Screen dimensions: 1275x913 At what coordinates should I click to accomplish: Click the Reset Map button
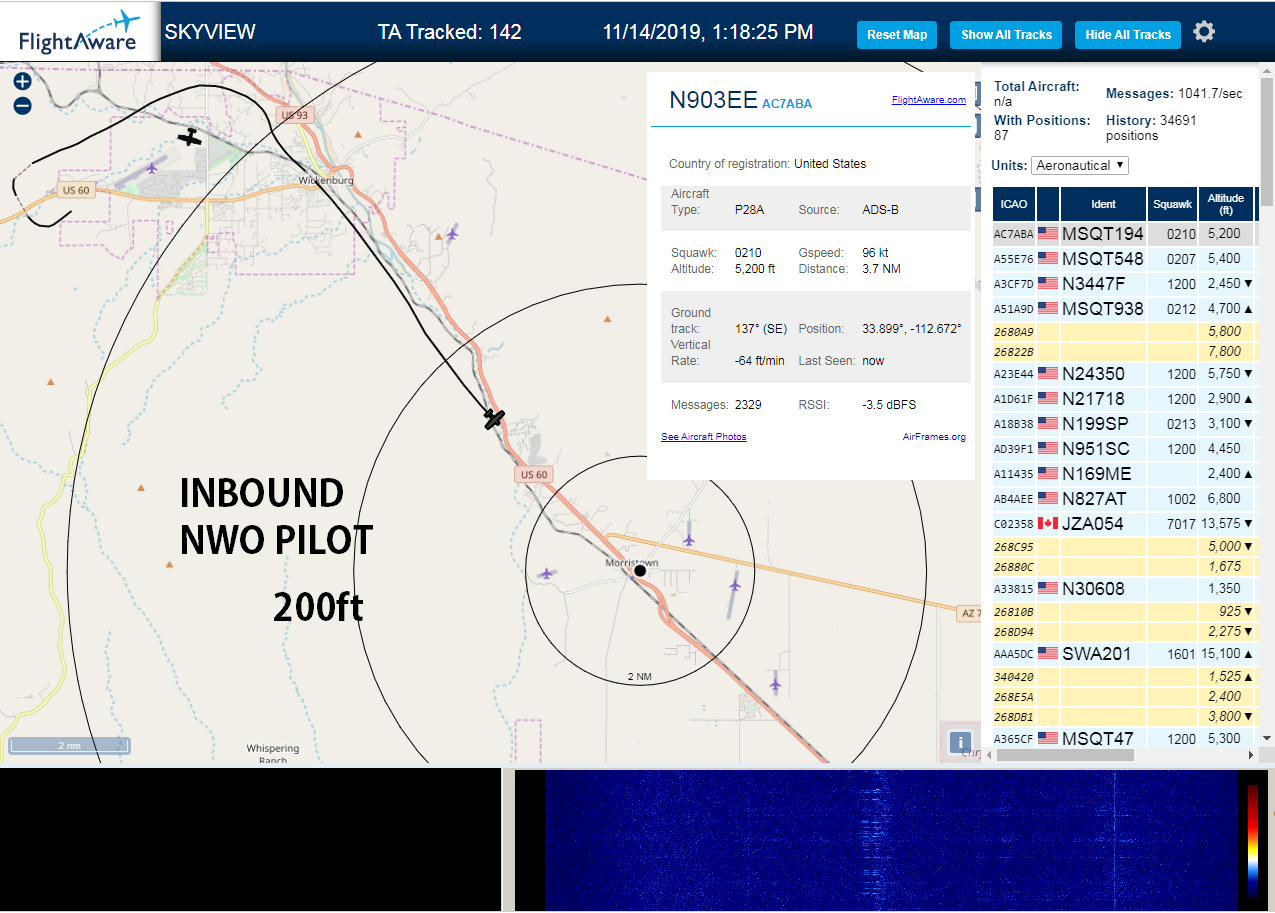pos(897,34)
